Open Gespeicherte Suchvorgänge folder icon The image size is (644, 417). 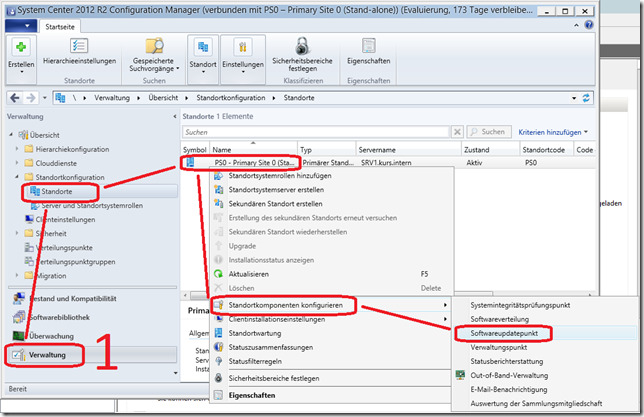(154, 46)
